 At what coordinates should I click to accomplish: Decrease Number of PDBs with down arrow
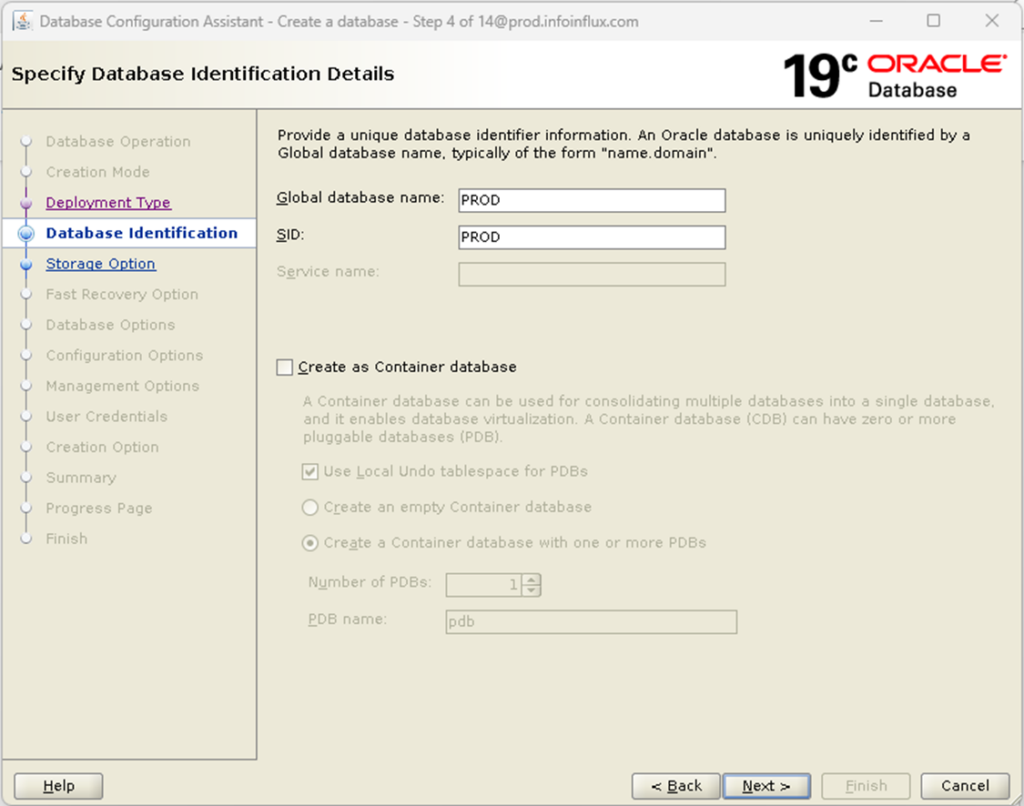click(x=533, y=590)
